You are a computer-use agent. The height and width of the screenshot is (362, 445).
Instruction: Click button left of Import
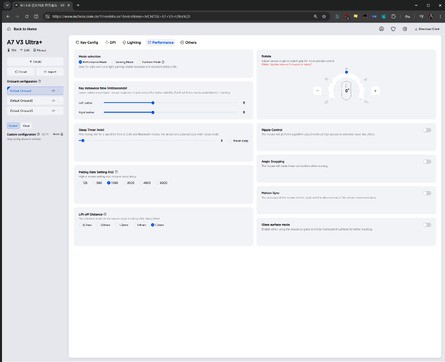point(21,72)
